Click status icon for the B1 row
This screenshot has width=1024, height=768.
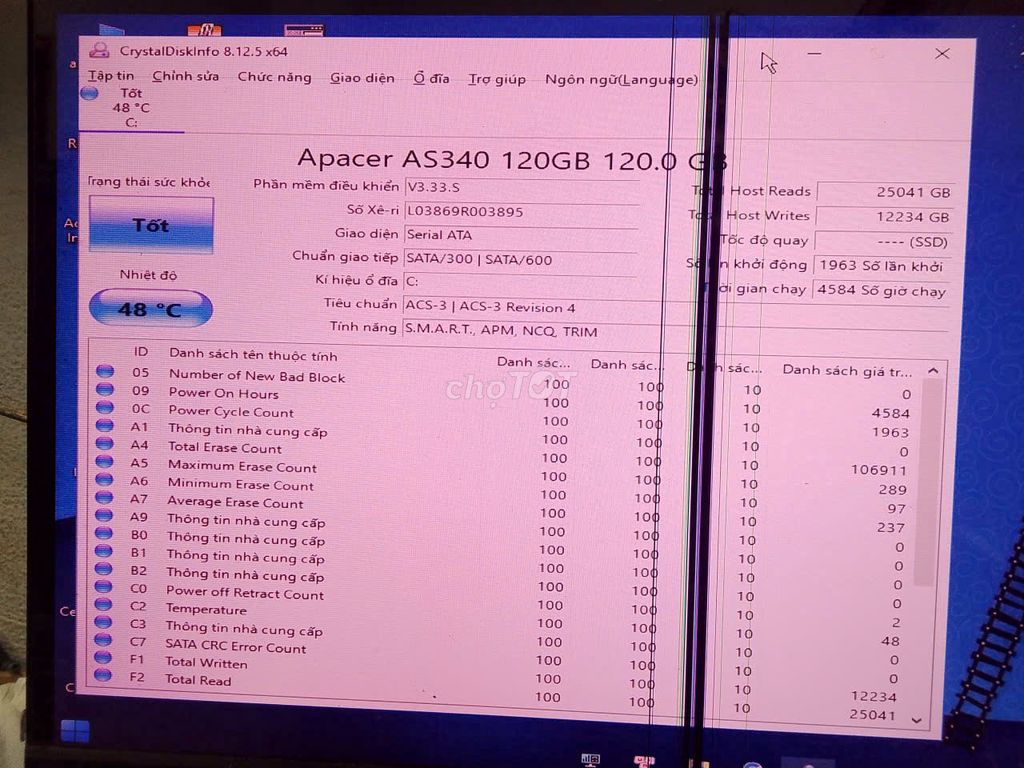[103, 551]
